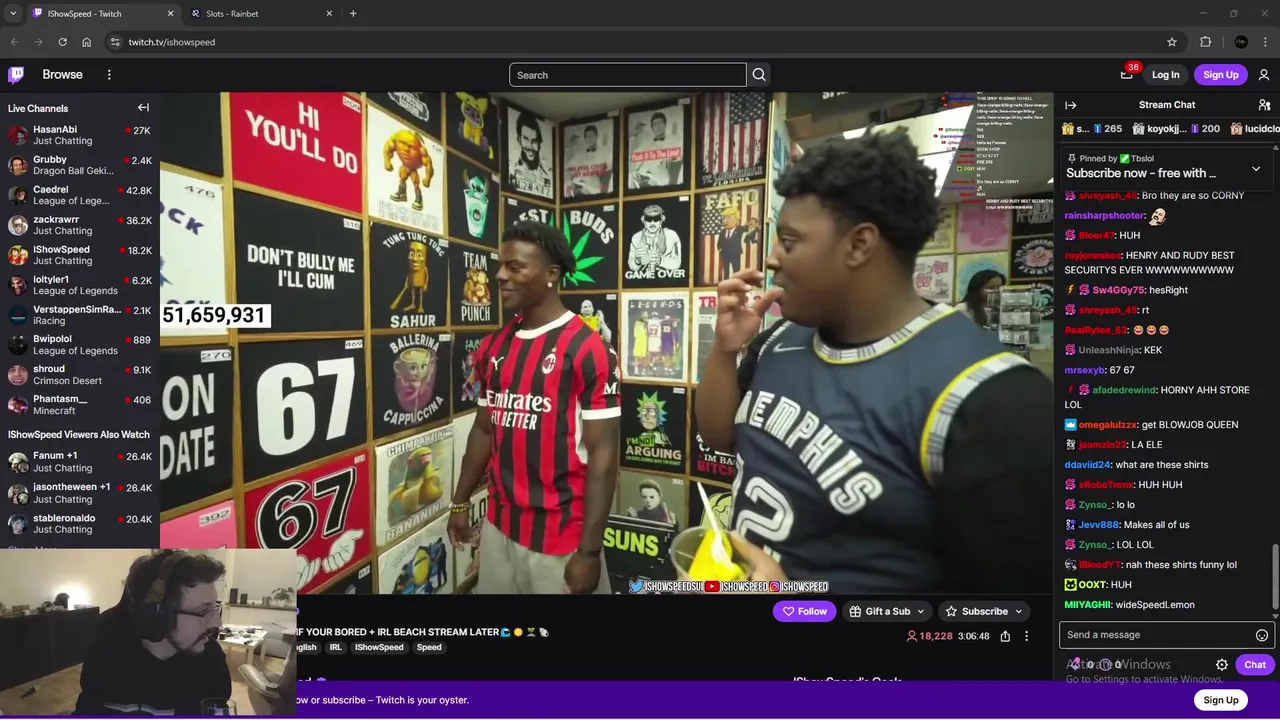Click the search magnifier button

[x=759, y=75]
